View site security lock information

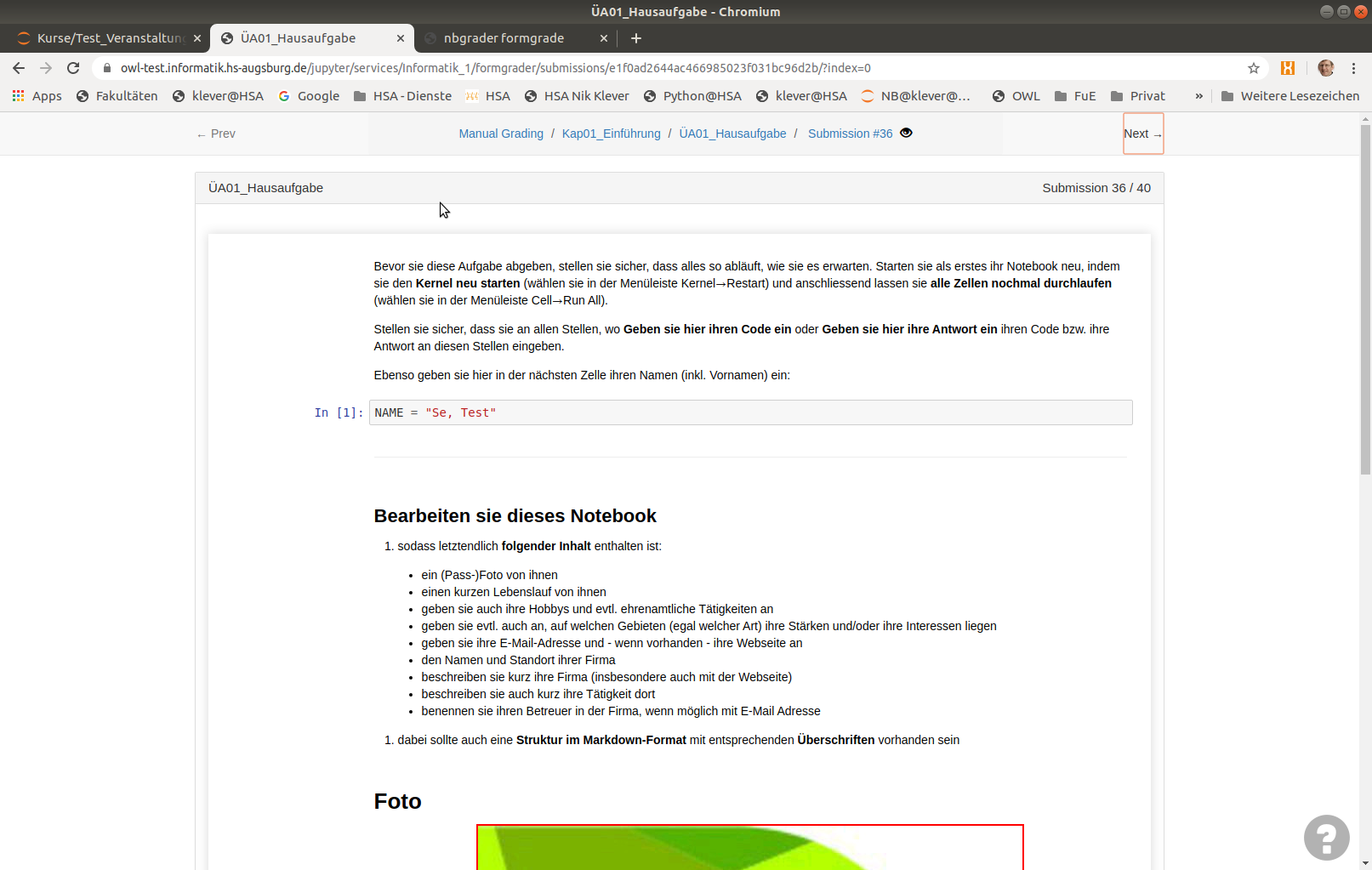click(x=106, y=68)
